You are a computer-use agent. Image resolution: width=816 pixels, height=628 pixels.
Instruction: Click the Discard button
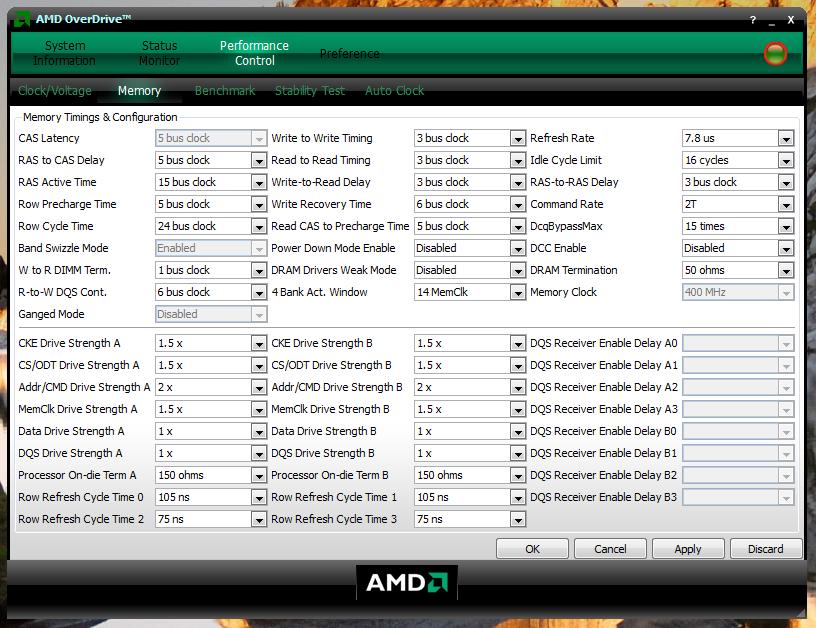coord(766,549)
